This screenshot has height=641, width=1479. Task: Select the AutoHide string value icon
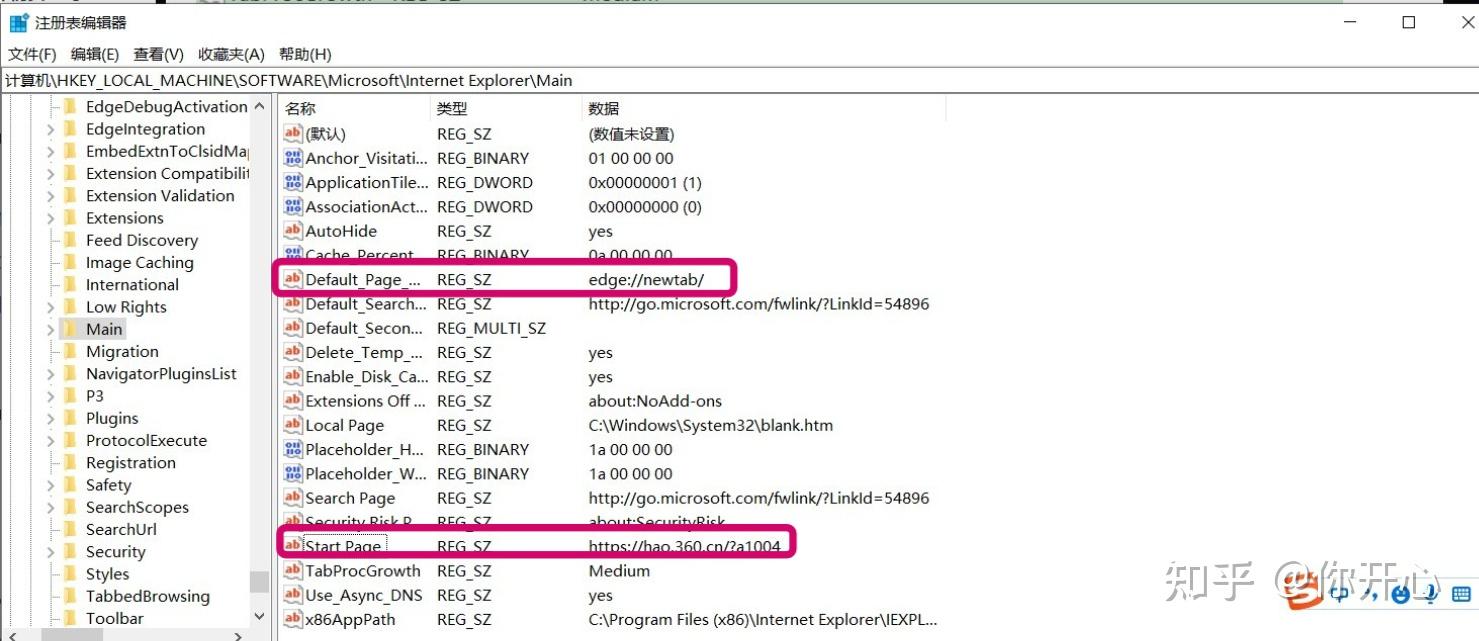(x=293, y=231)
